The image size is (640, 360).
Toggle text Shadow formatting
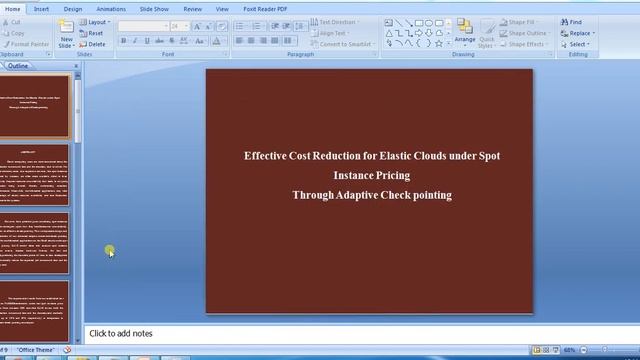[x=171, y=41]
